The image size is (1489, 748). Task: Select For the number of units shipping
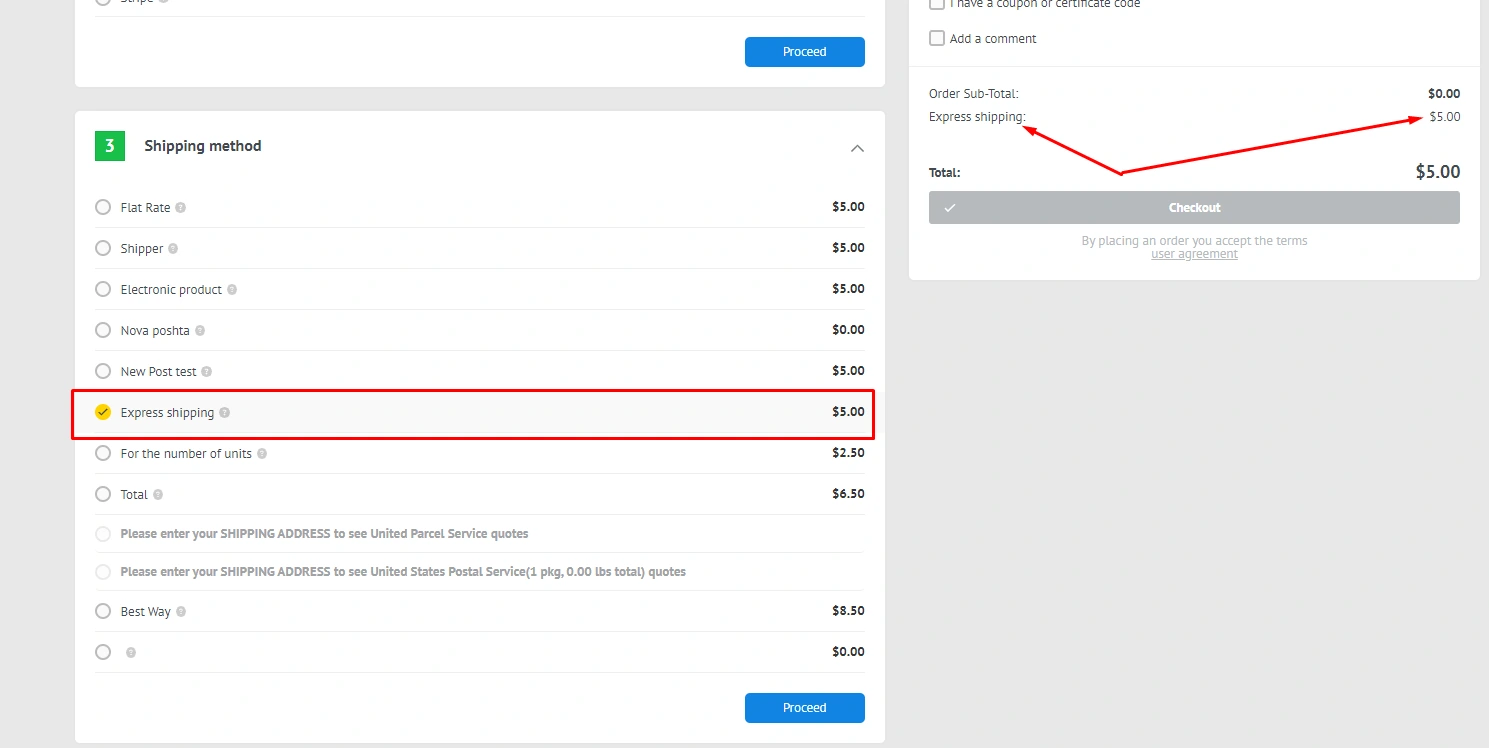pos(103,453)
